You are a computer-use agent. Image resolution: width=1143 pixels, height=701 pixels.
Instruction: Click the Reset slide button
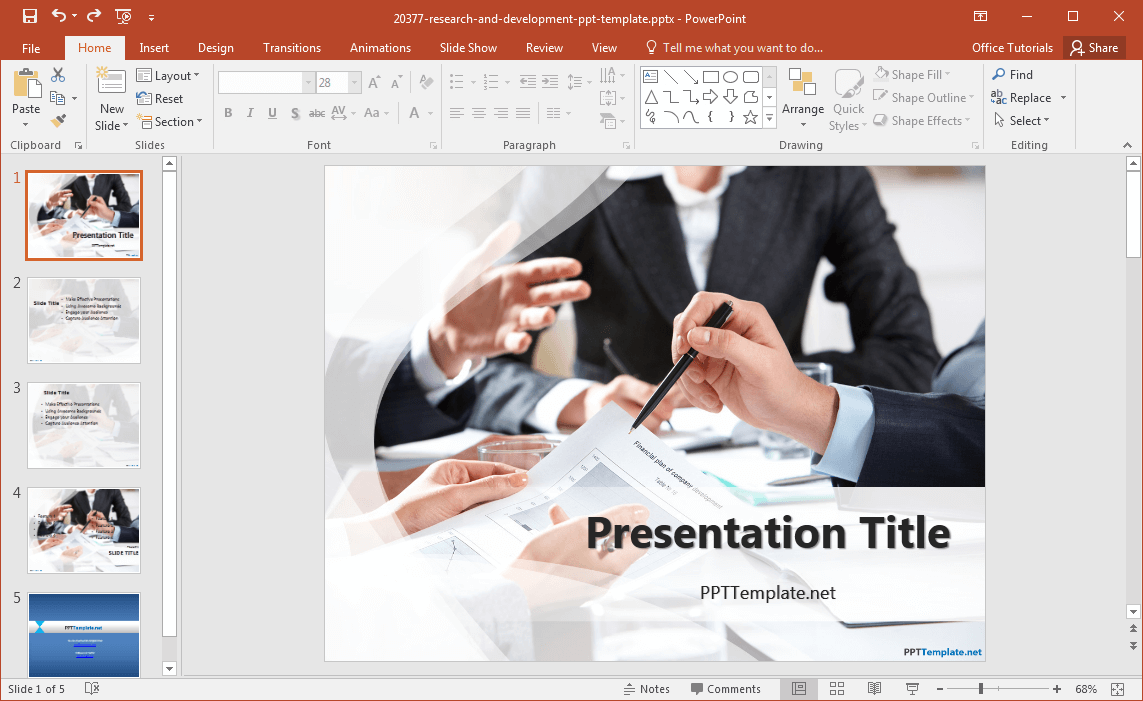(x=160, y=99)
